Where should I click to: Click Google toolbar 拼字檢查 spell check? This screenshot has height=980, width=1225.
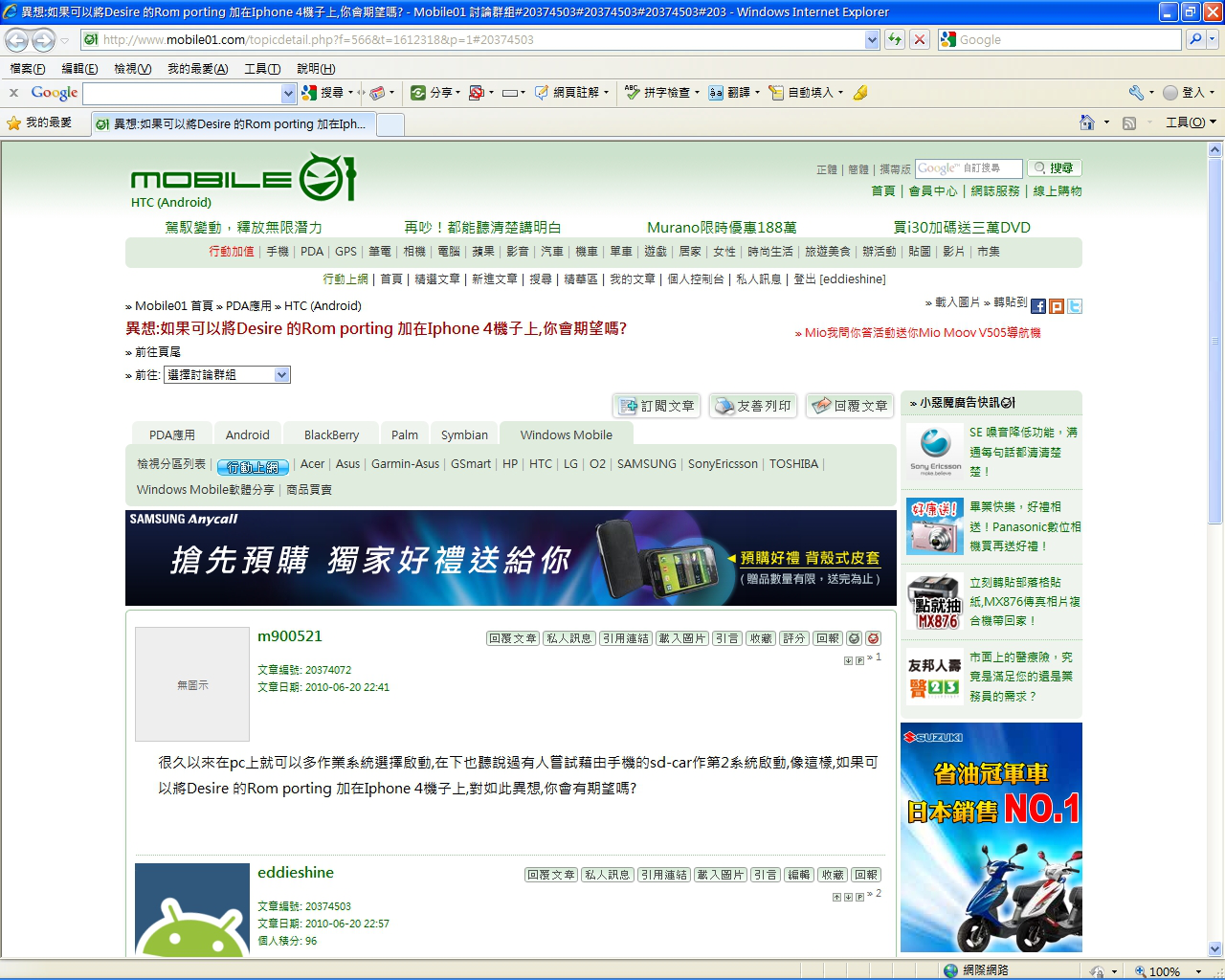658,93
